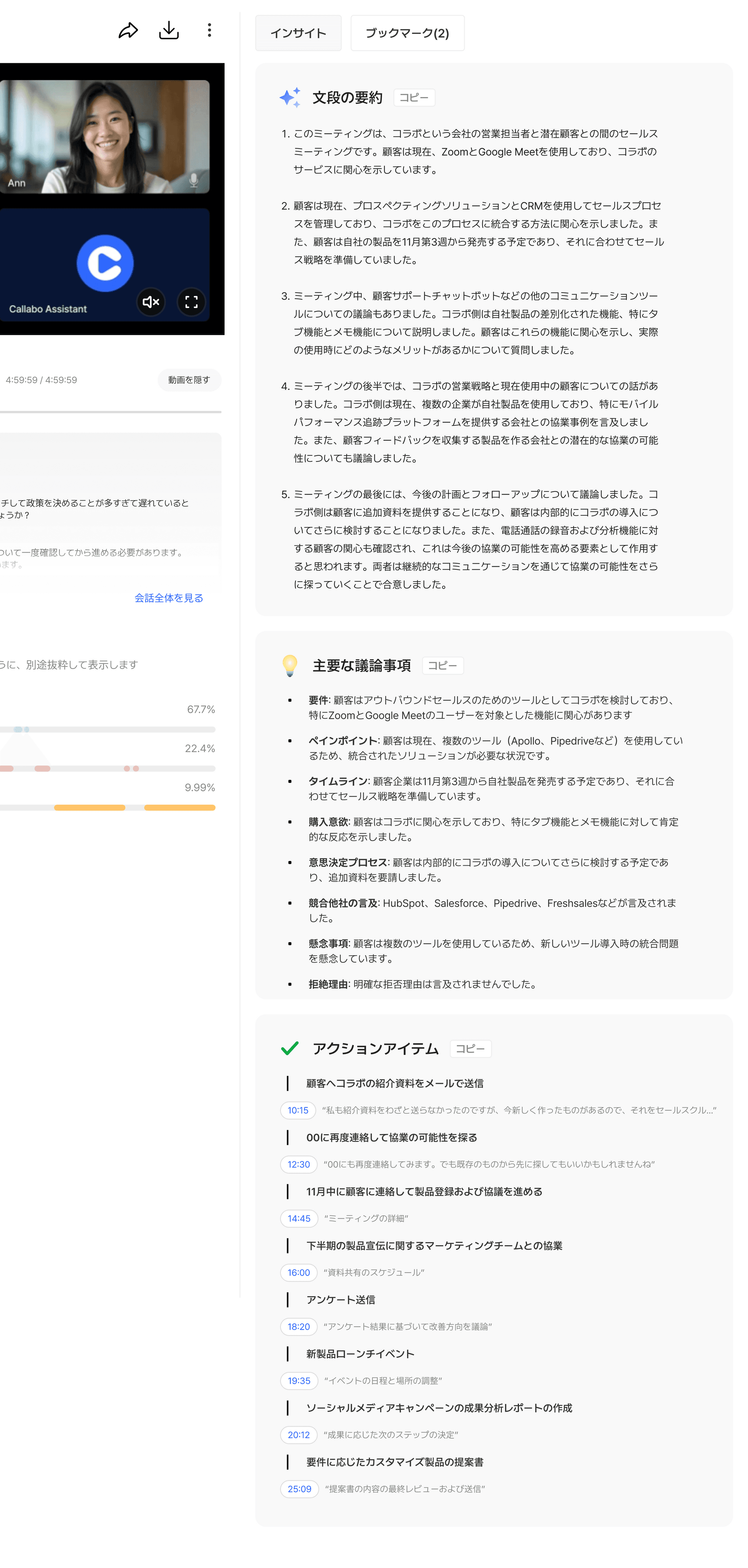Select action item 00に再度連絡して協業の可能性を探る
This screenshot has height=1568, width=748.
[392, 1138]
